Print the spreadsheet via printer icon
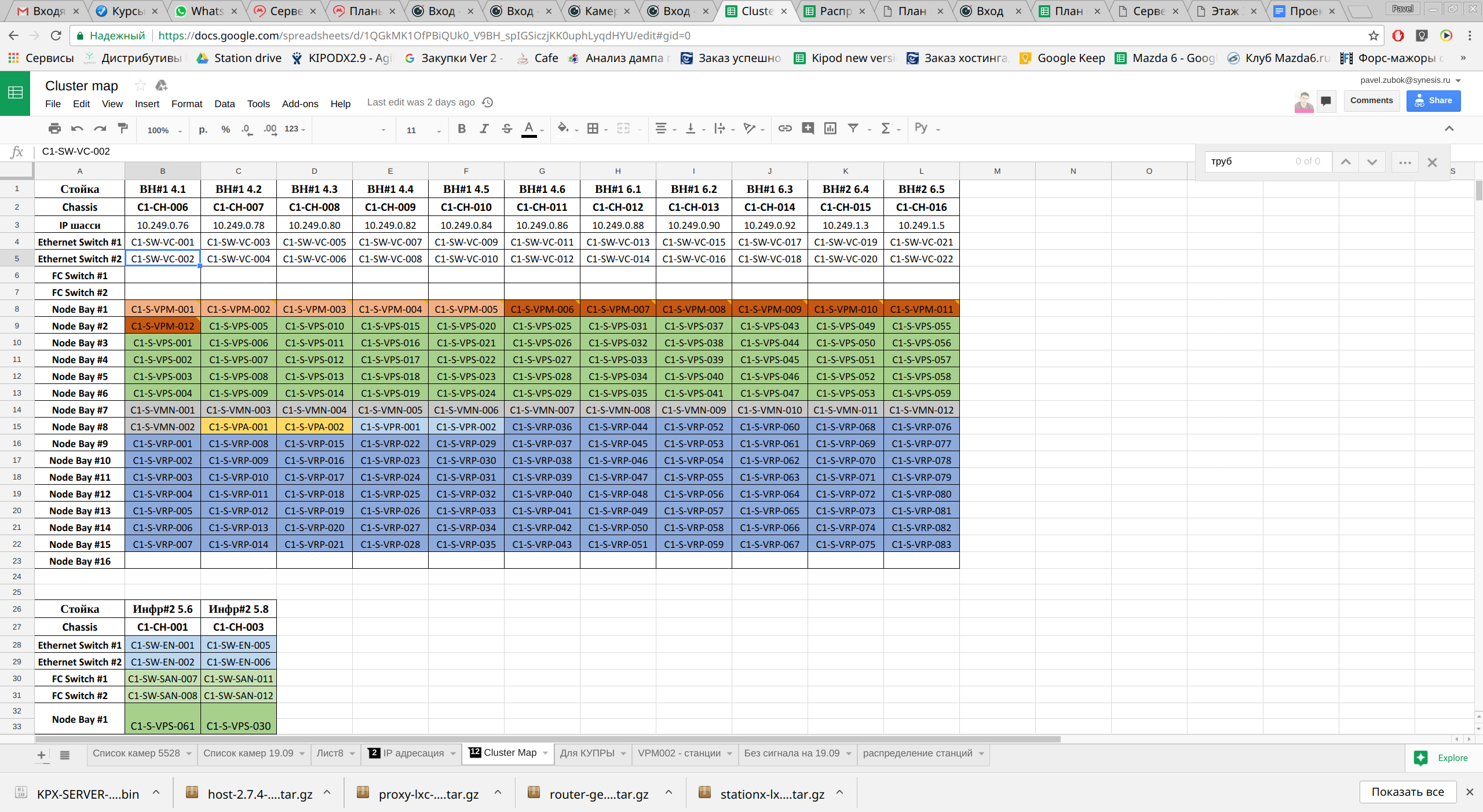Image resolution: width=1483 pixels, height=812 pixels. (x=54, y=129)
